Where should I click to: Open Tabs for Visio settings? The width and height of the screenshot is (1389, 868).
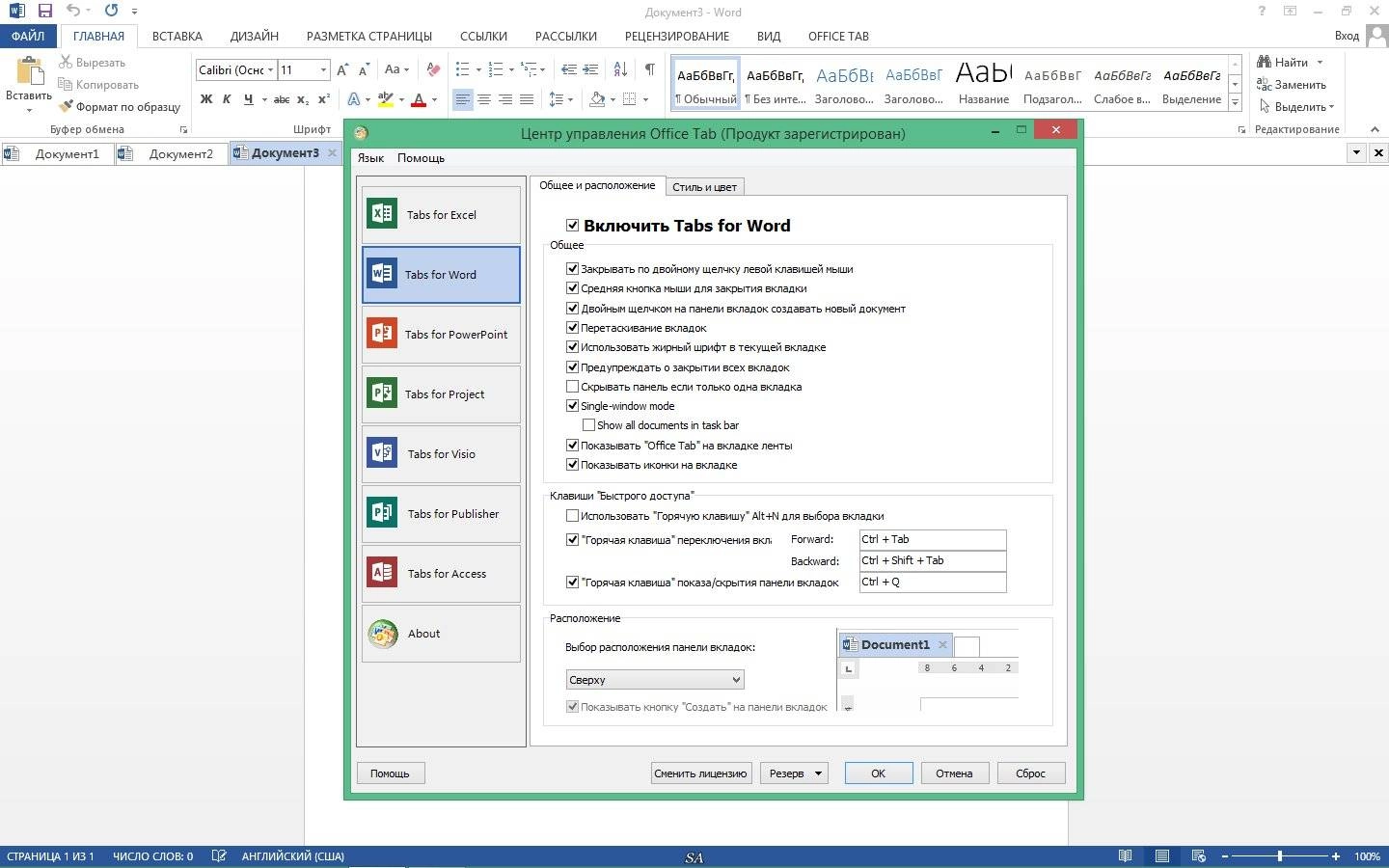(441, 453)
